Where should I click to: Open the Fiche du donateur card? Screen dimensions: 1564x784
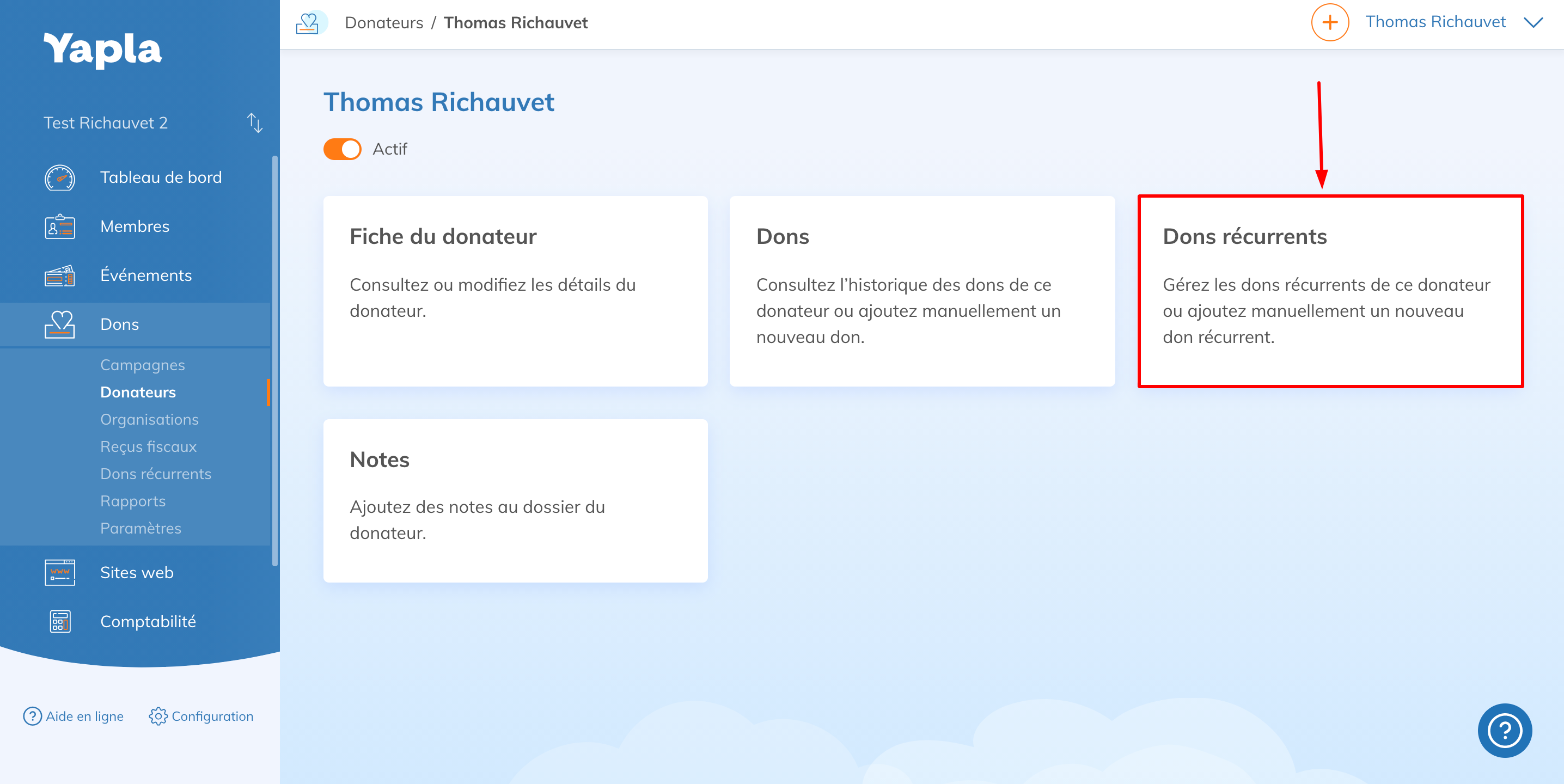click(516, 291)
